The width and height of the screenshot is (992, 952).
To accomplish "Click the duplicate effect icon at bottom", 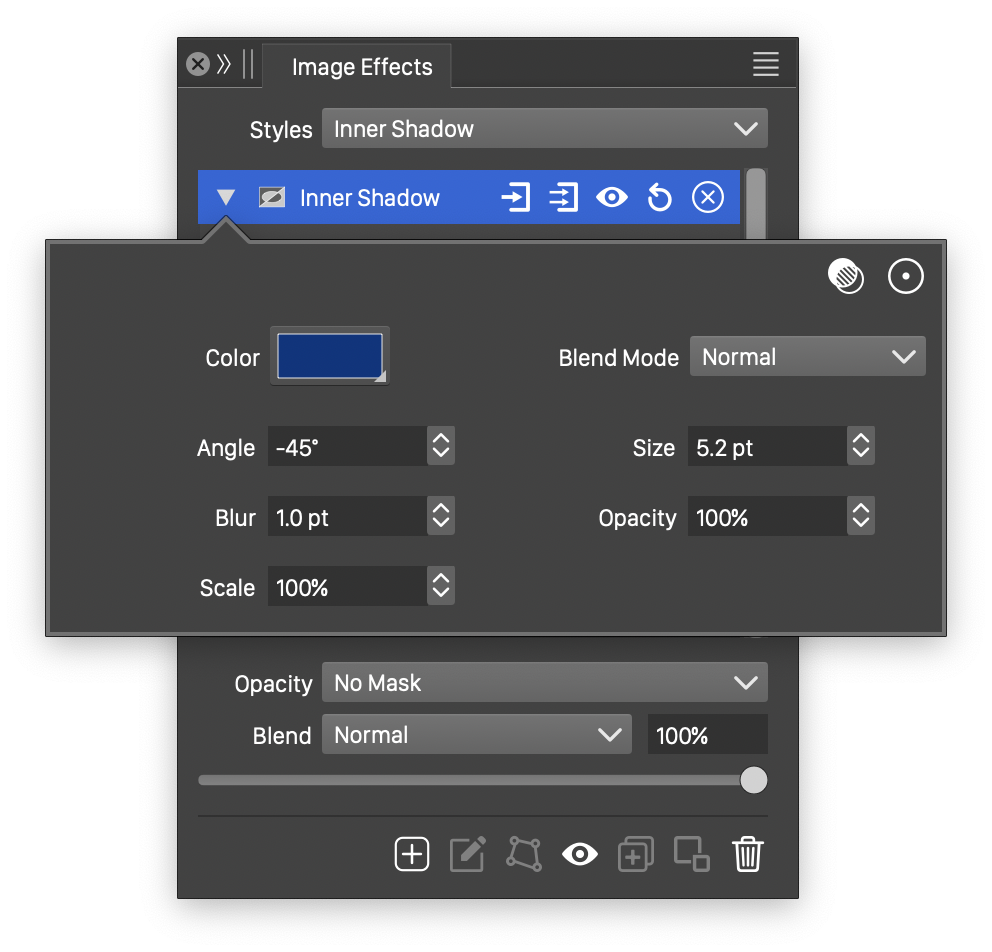I will click(x=636, y=855).
